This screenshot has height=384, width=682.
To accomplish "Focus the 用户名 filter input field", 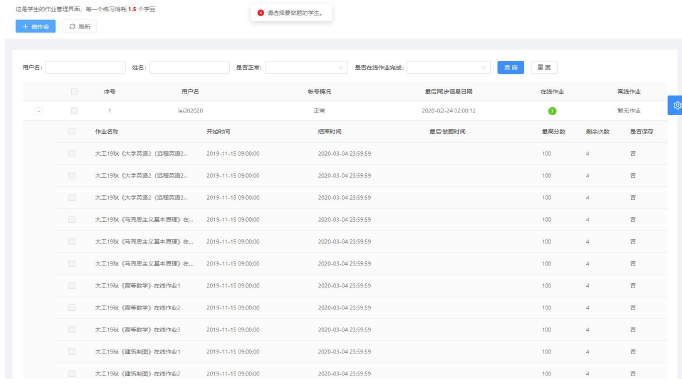I will (x=85, y=67).
